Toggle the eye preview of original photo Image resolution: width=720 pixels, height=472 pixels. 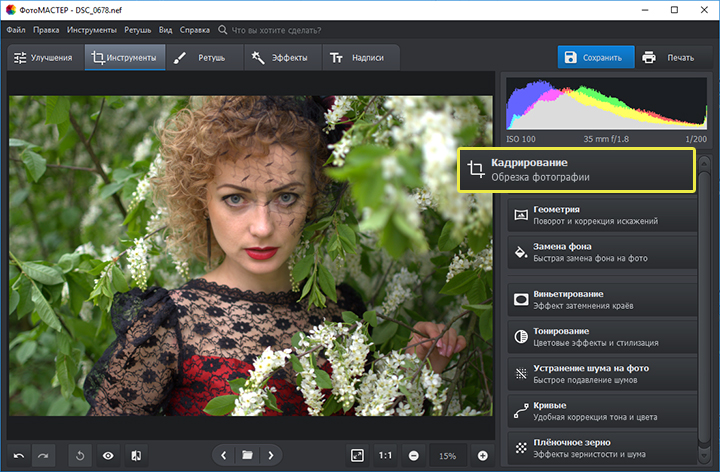108,455
